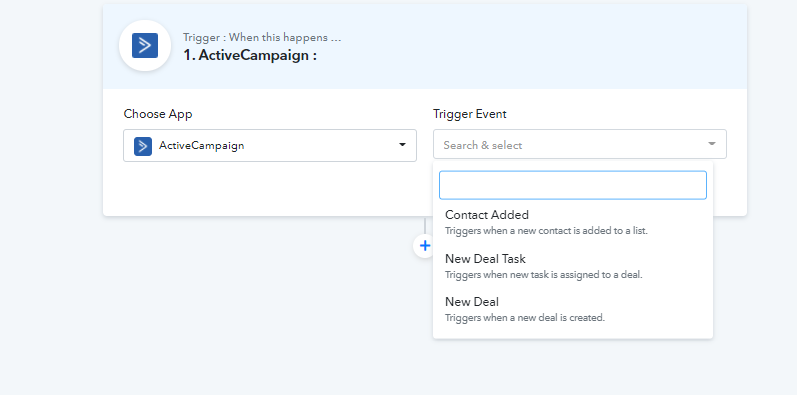Screen dimensions: 797x395
Task: Click the 'Trigger : When this happens ...' text
Action: pyautogui.click(x=262, y=38)
